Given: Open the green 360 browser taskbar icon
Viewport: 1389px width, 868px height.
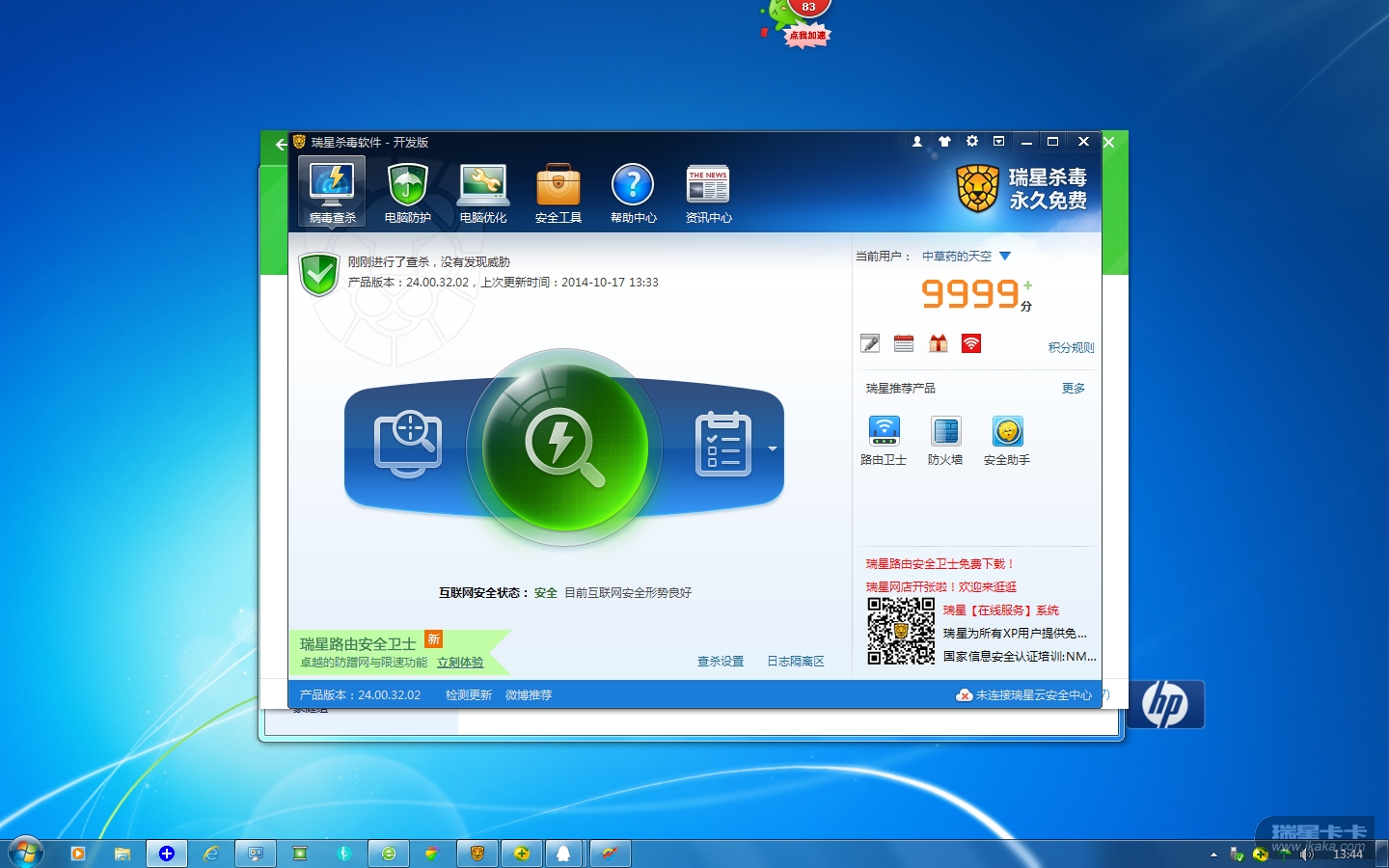Looking at the screenshot, I should (x=389, y=854).
